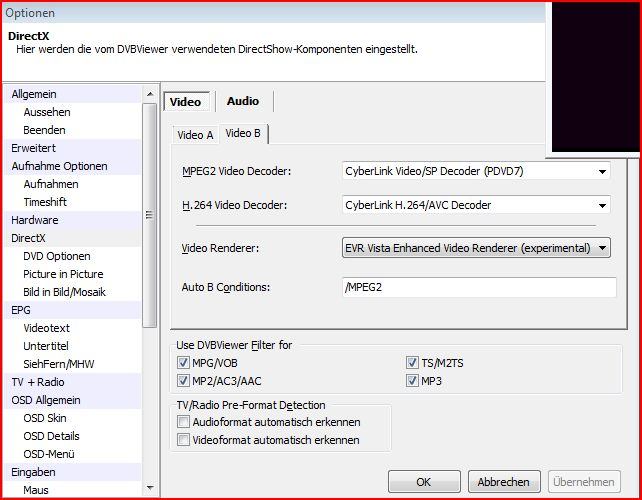Select Aufnahmen in the sidebar
Viewport: 642px width, 500px height.
click(73, 184)
